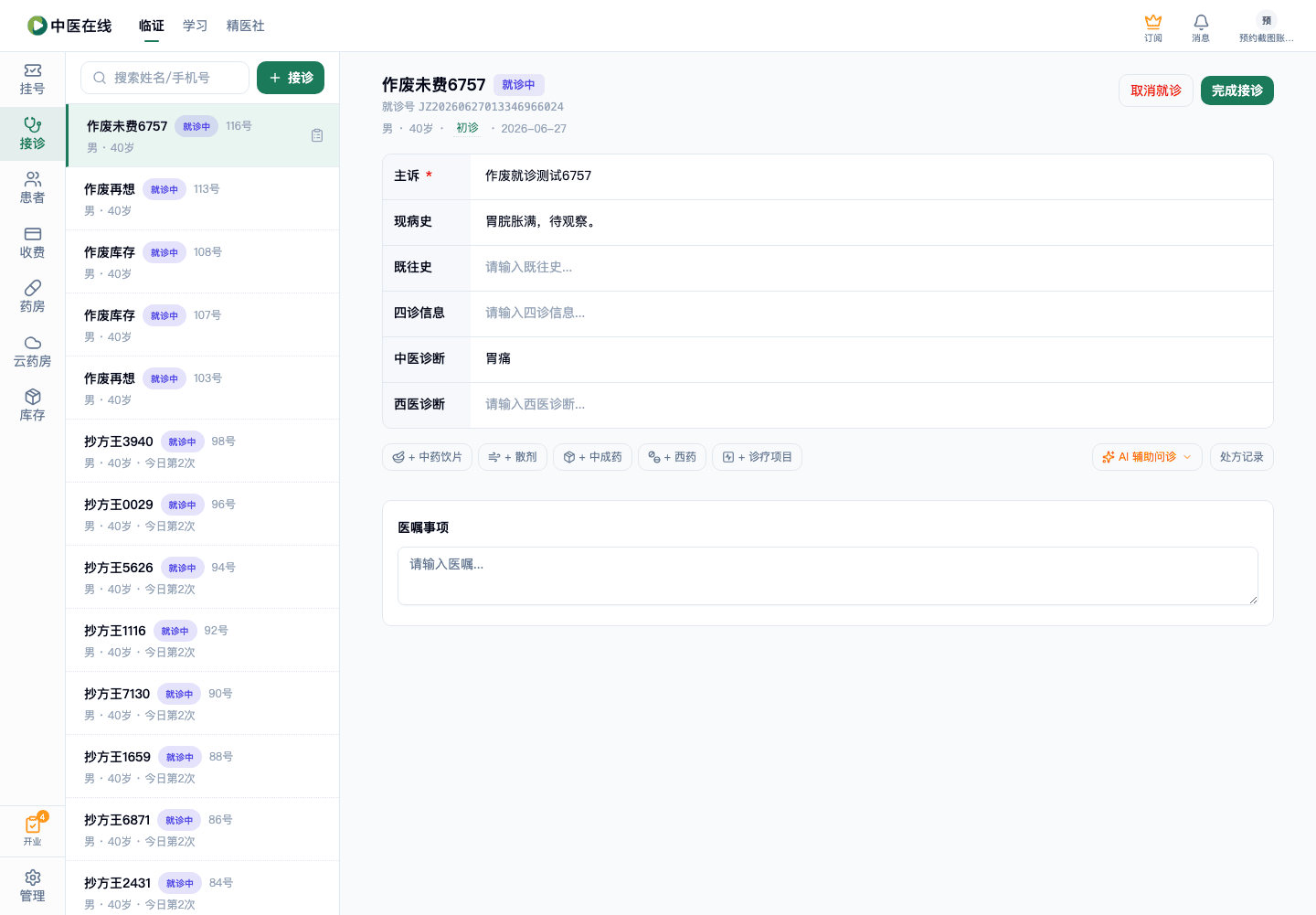1316x915 pixels.
Task: Add 诊疗项目 item
Action: tap(757, 457)
